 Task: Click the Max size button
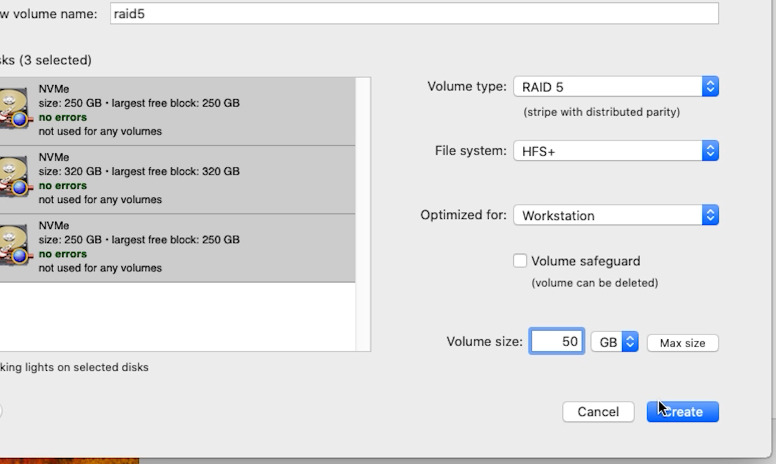tap(682, 343)
